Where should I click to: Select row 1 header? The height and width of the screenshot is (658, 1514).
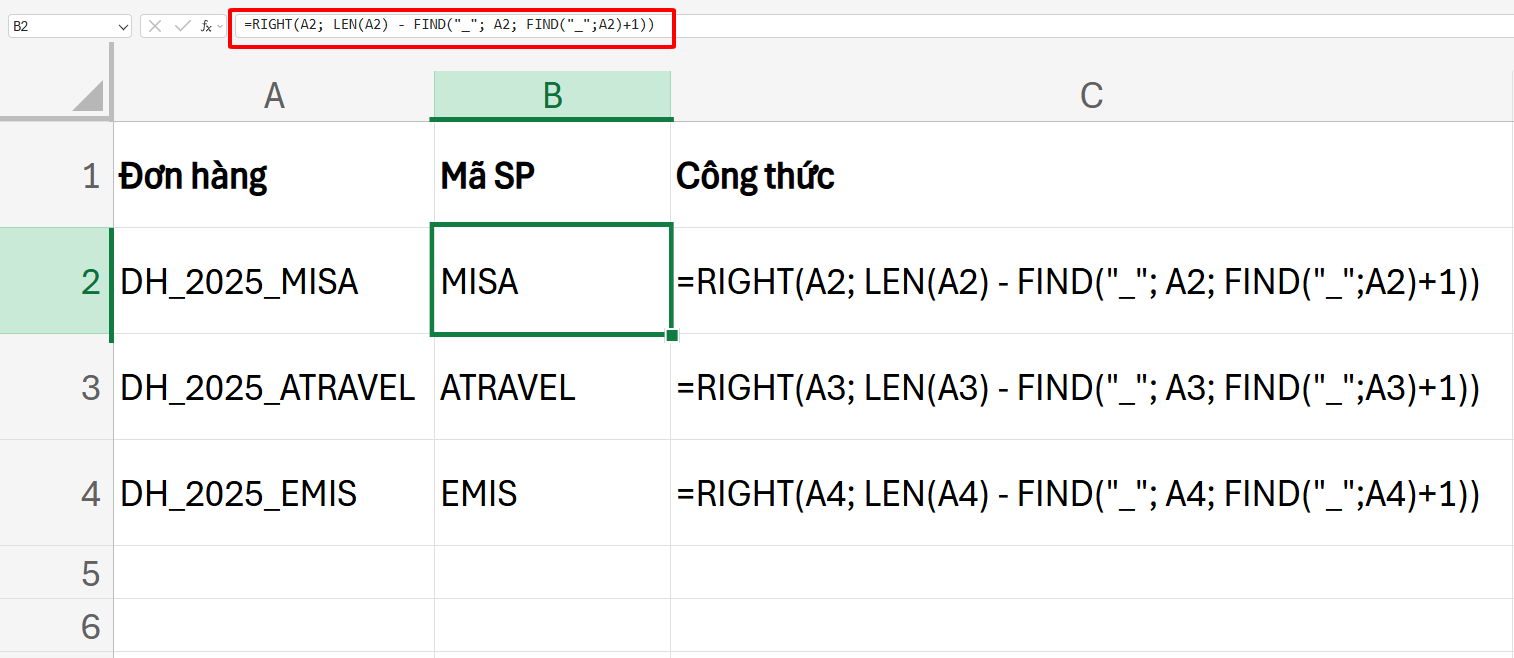pyautogui.click(x=91, y=177)
